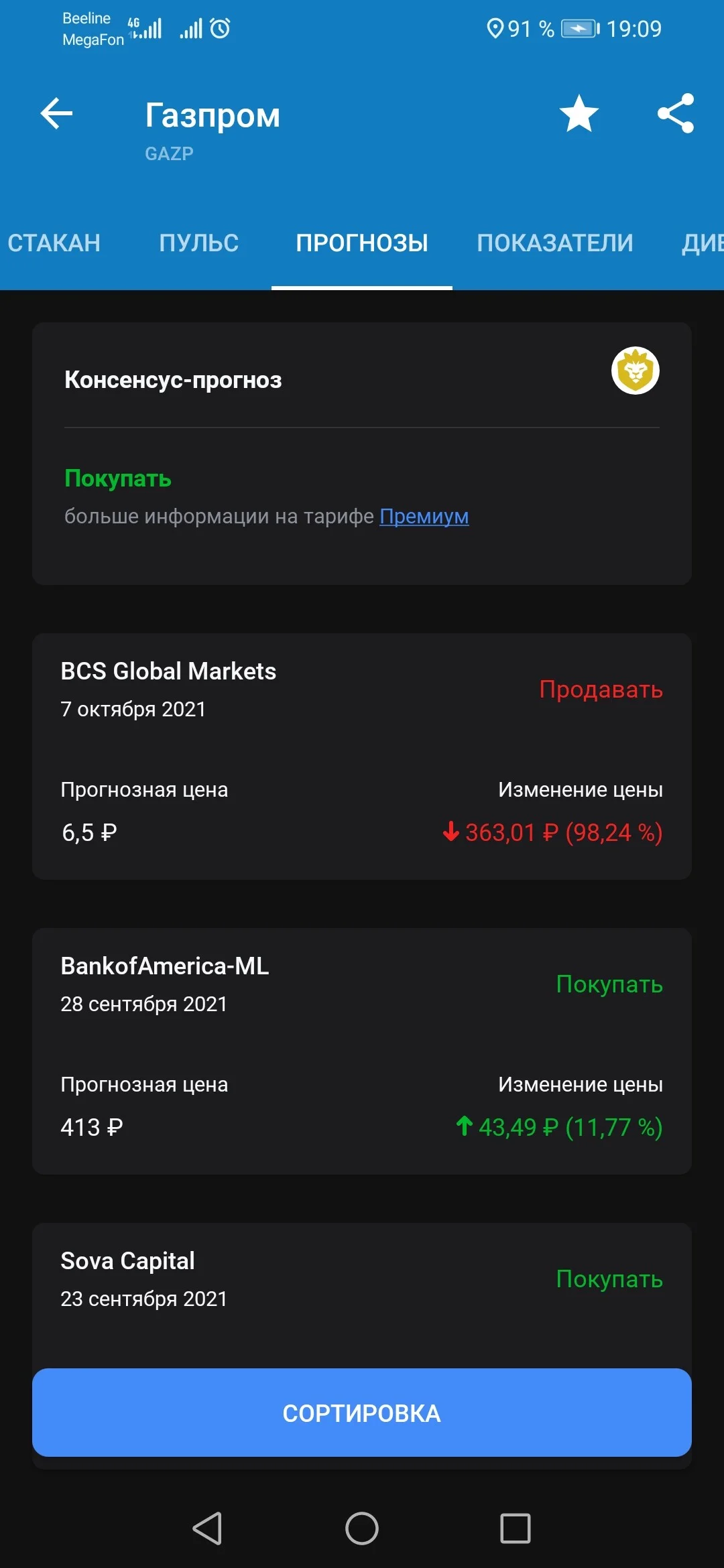724x1568 pixels.
Task: Open the Сортировка sorting options
Action: 362,1413
